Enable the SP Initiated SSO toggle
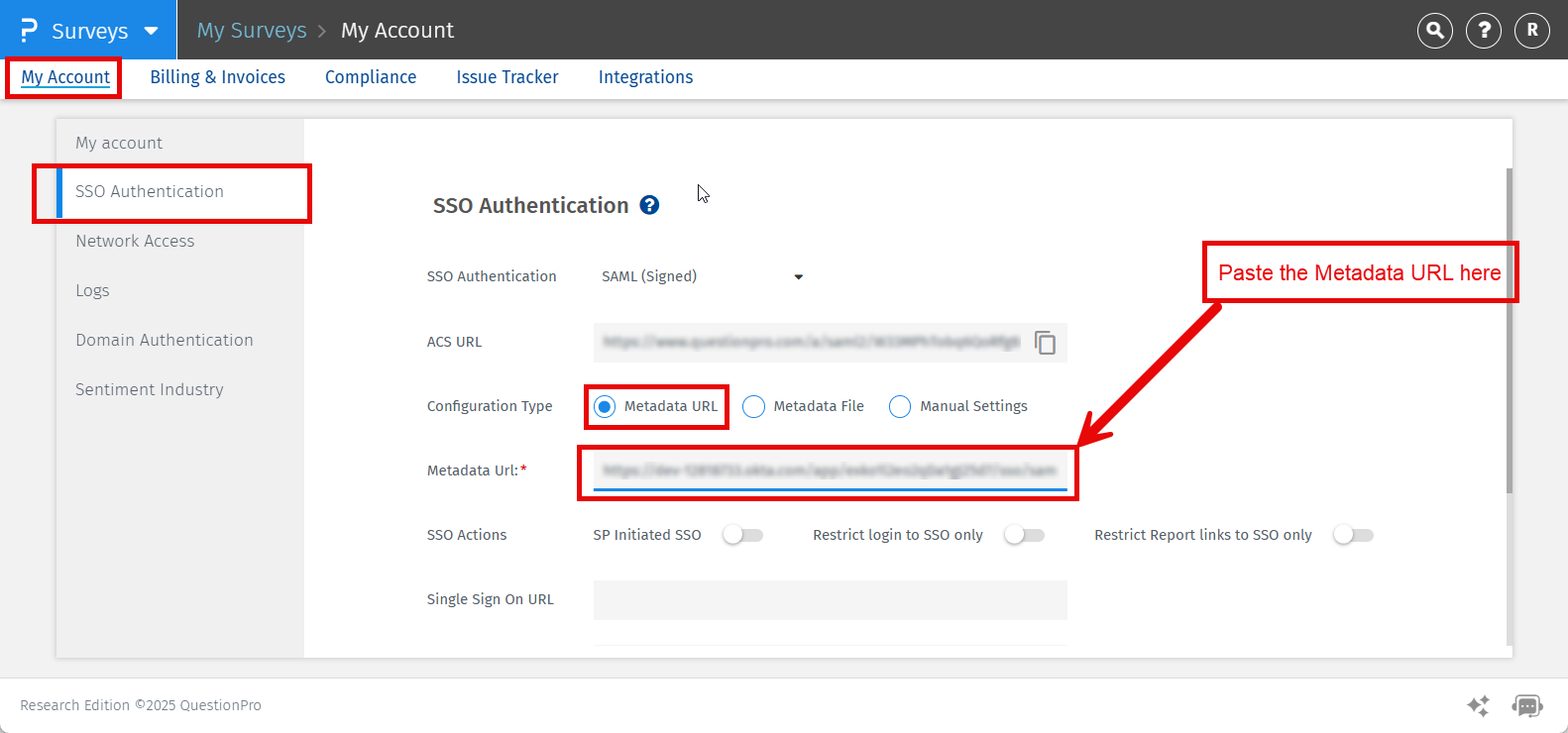This screenshot has width=1568, height=733. tap(742, 535)
